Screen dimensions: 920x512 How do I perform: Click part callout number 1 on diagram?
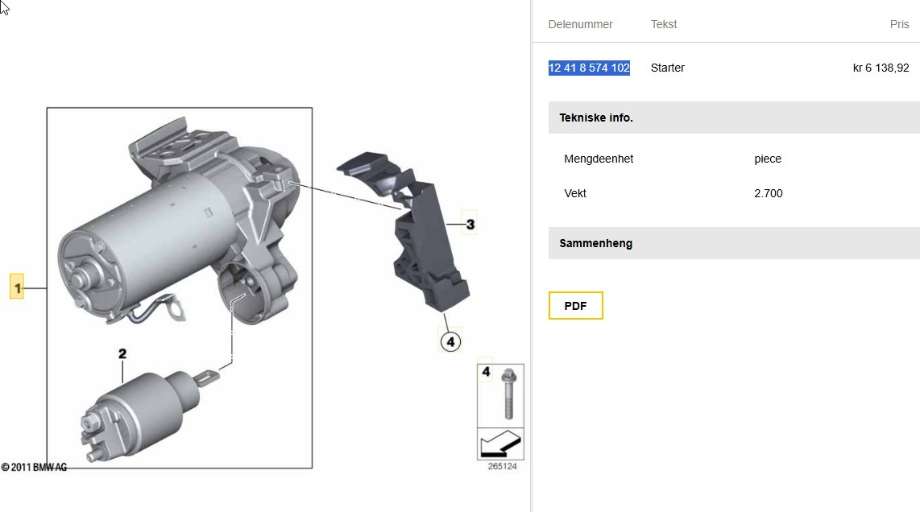click(17, 287)
